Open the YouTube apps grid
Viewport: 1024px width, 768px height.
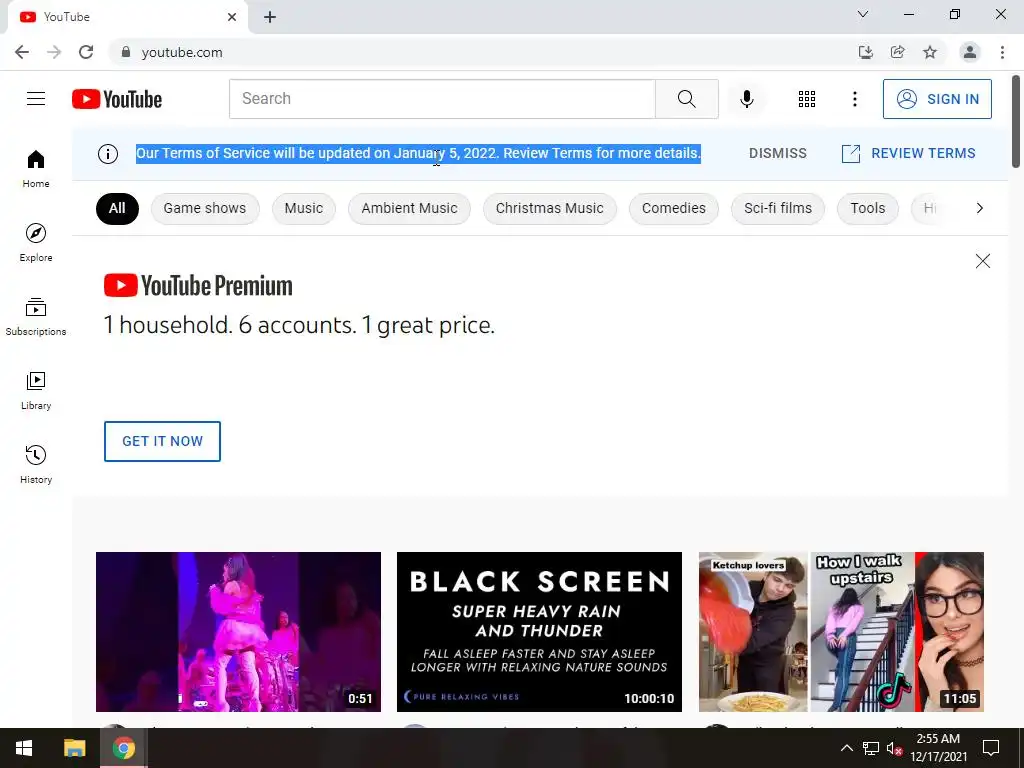807,99
